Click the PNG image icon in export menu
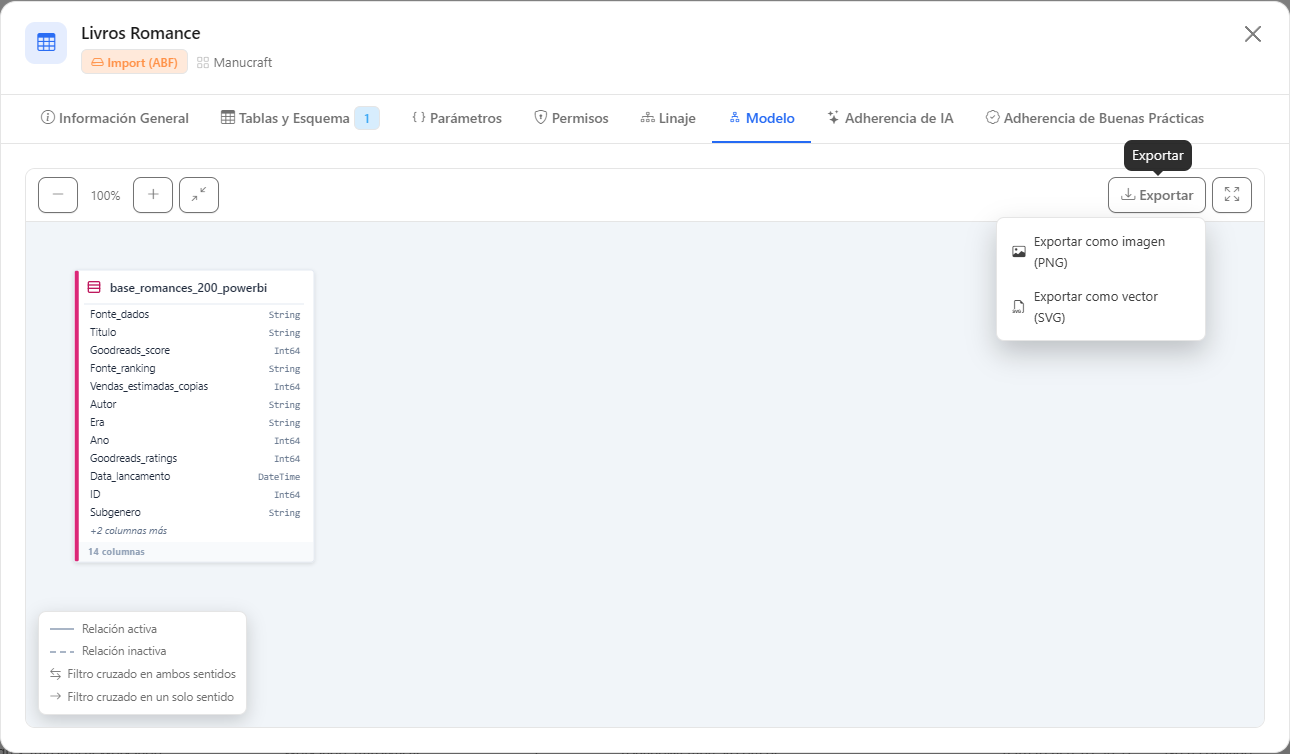1290x754 pixels. tap(1019, 252)
